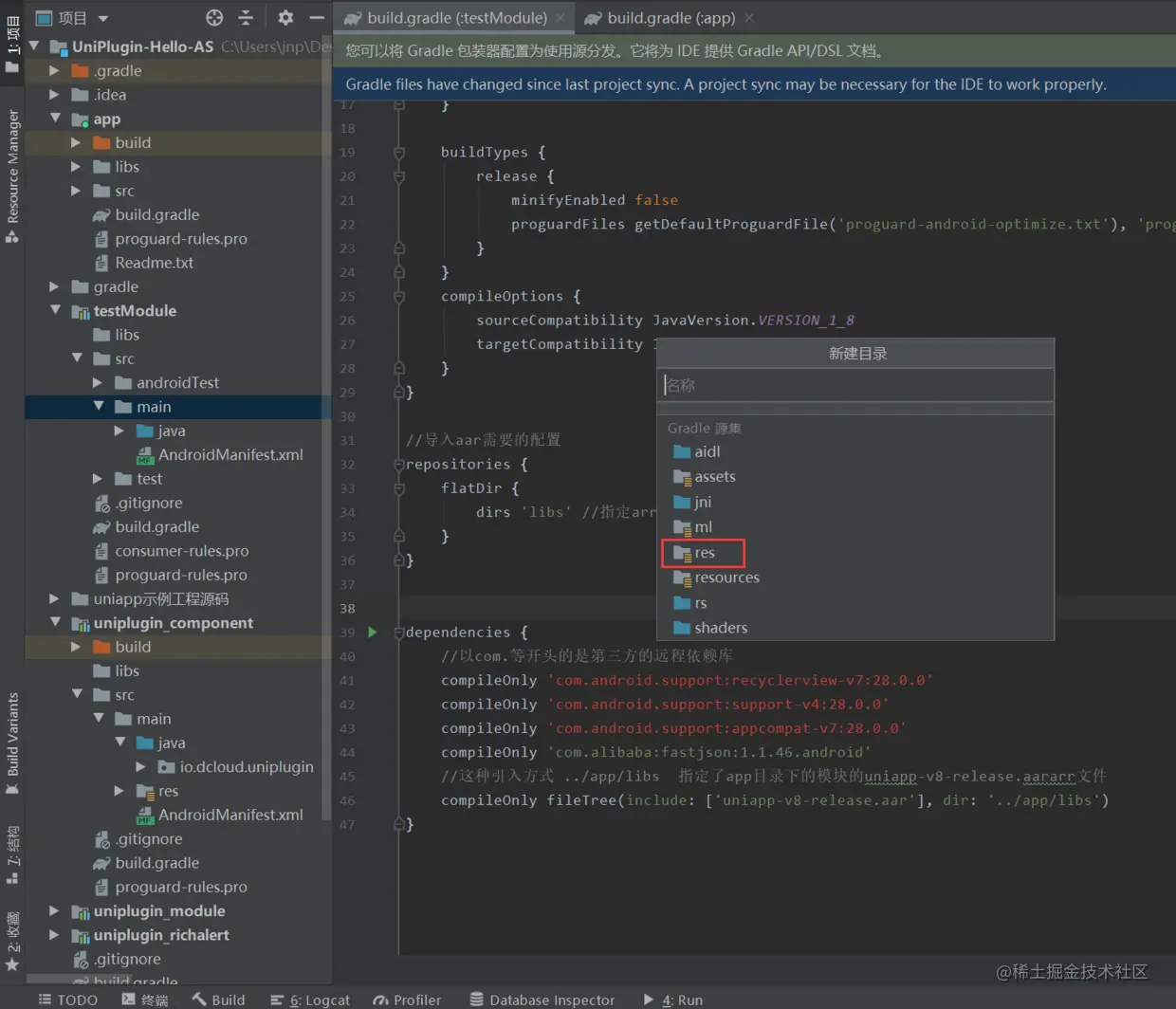Collapse the testModule node

tap(55, 310)
